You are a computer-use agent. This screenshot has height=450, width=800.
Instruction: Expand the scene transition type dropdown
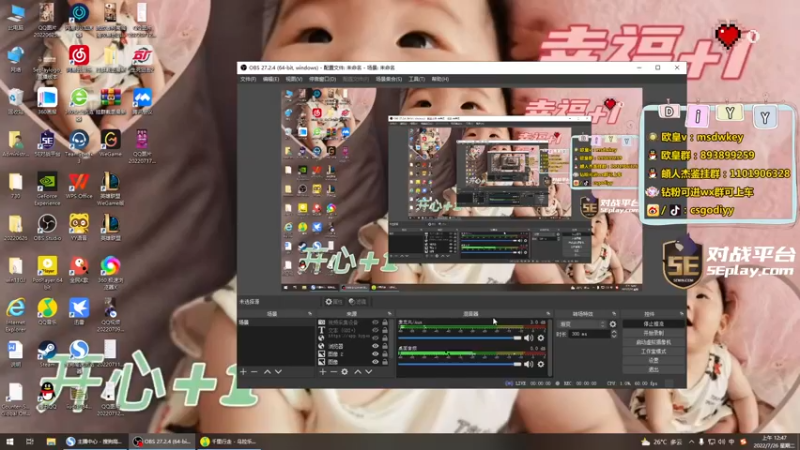581,324
